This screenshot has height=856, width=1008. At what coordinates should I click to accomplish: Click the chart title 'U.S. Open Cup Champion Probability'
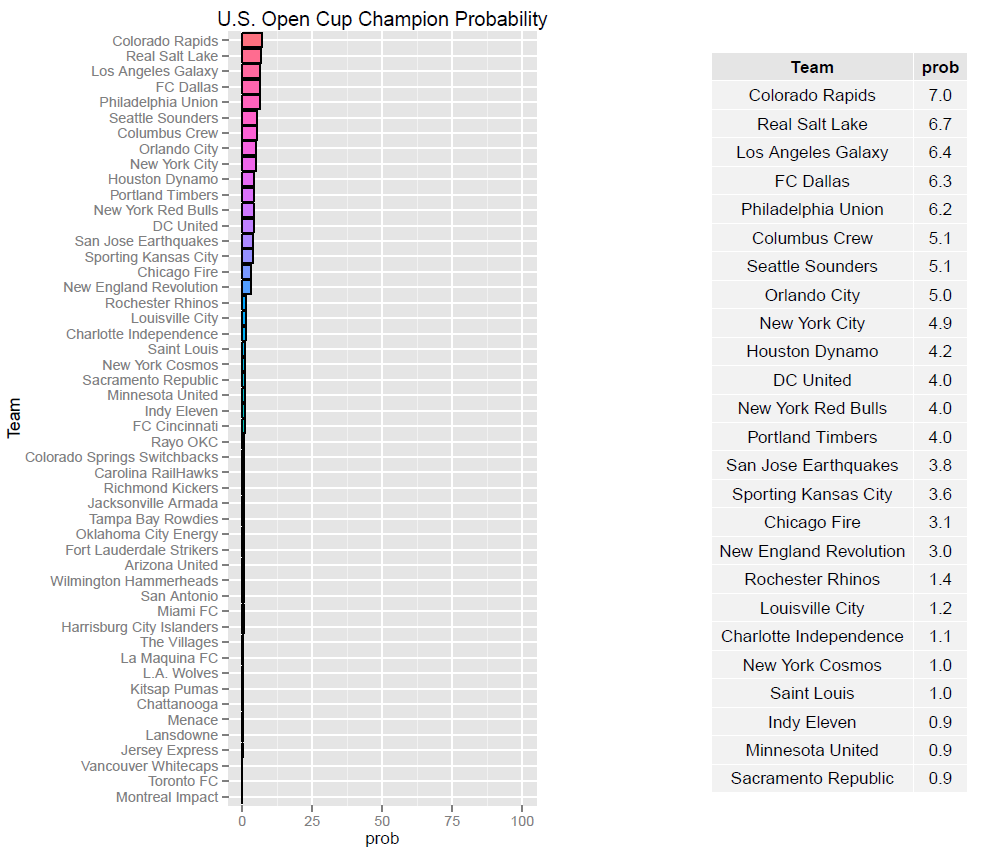(x=383, y=20)
